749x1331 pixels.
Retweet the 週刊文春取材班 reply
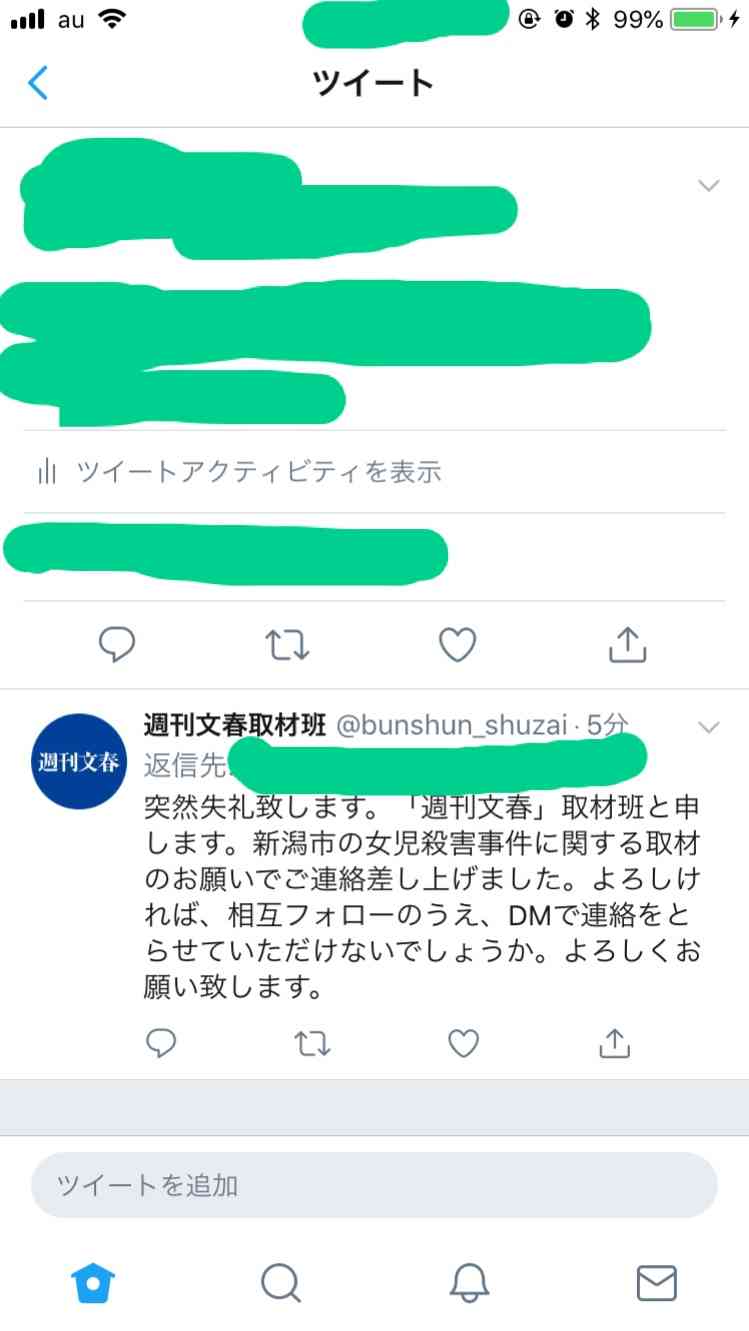coord(312,1043)
